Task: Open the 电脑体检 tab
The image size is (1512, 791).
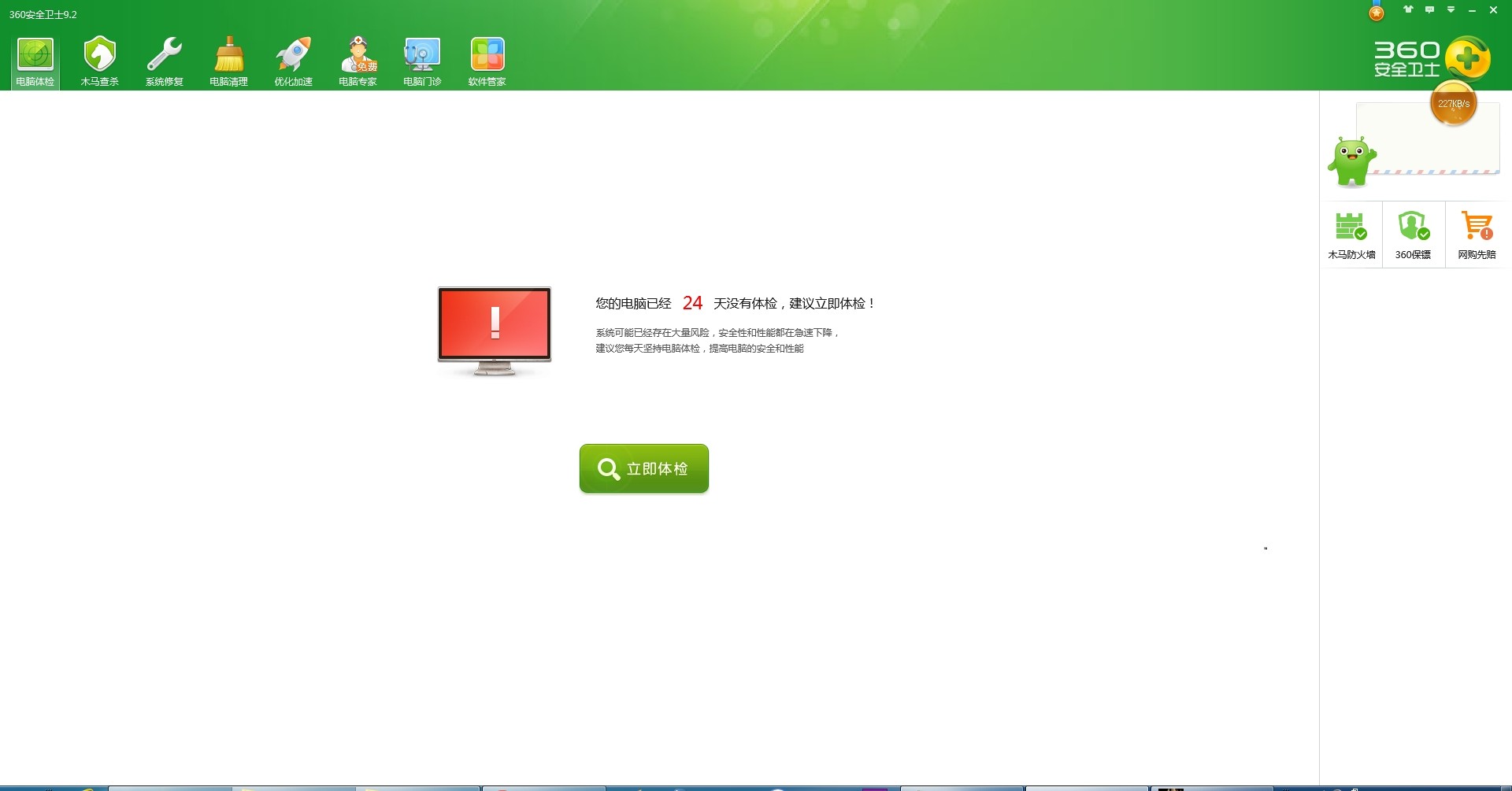Action: [35, 61]
